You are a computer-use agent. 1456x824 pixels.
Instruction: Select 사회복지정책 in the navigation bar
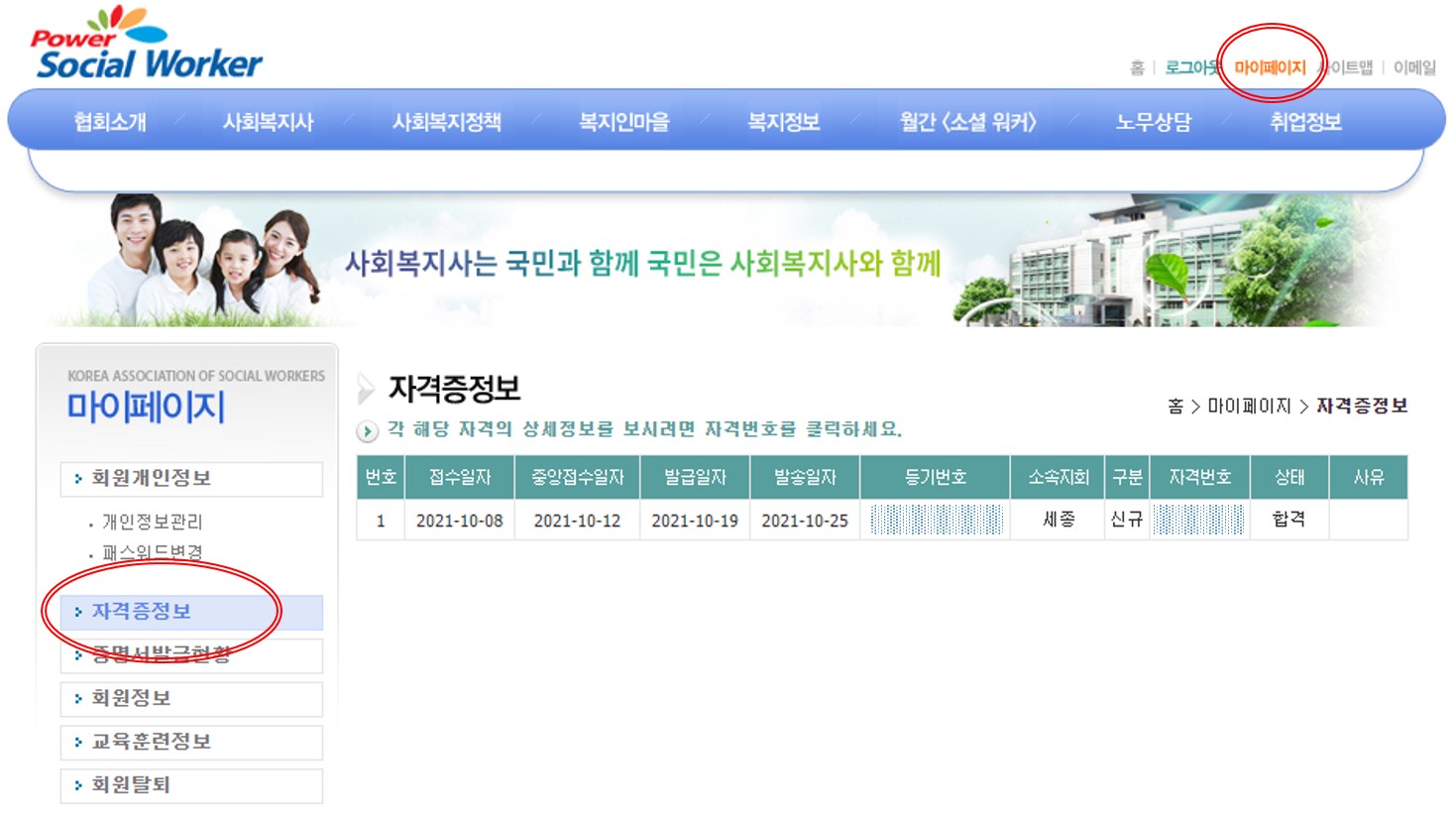click(x=446, y=122)
